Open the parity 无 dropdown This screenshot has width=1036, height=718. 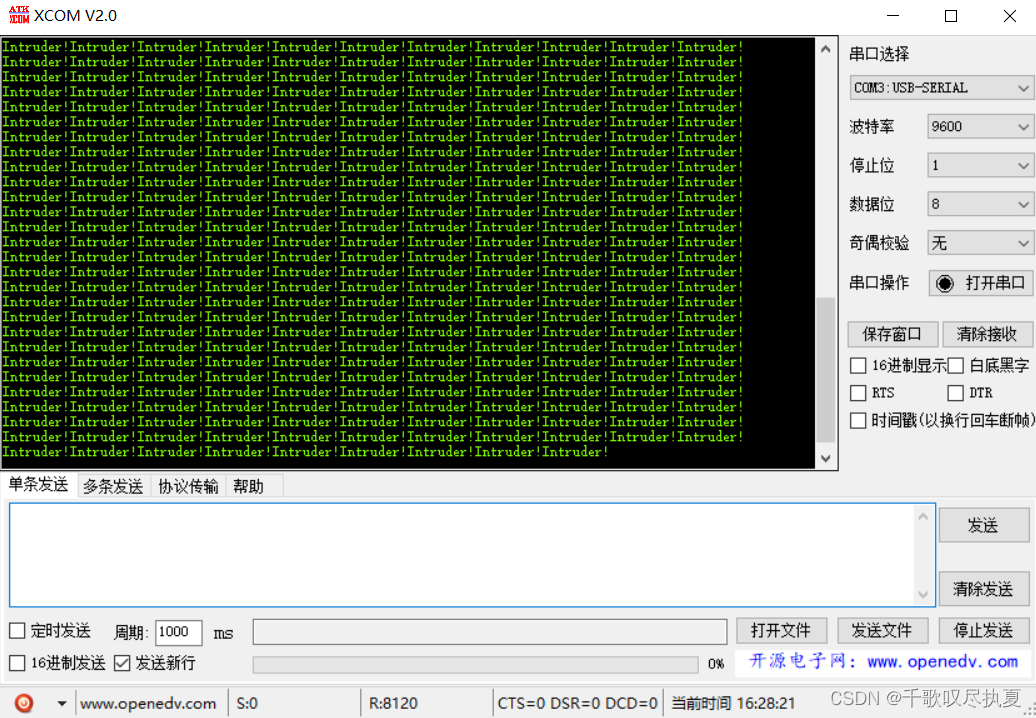click(x=980, y=243)
